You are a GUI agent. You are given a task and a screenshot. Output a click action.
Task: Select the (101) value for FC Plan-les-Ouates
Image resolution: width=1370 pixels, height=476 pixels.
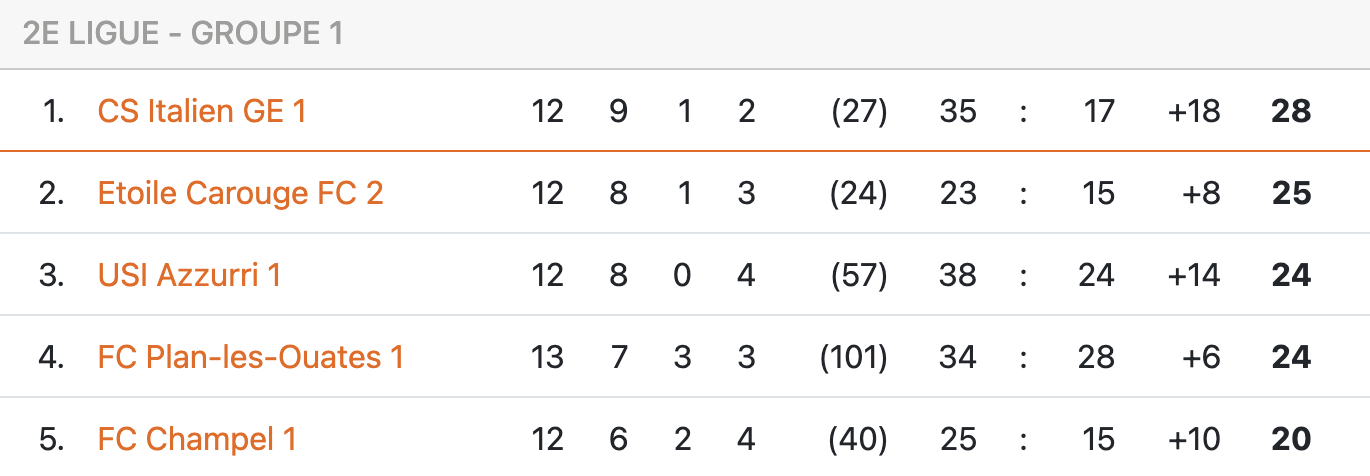tap(853, 357)
